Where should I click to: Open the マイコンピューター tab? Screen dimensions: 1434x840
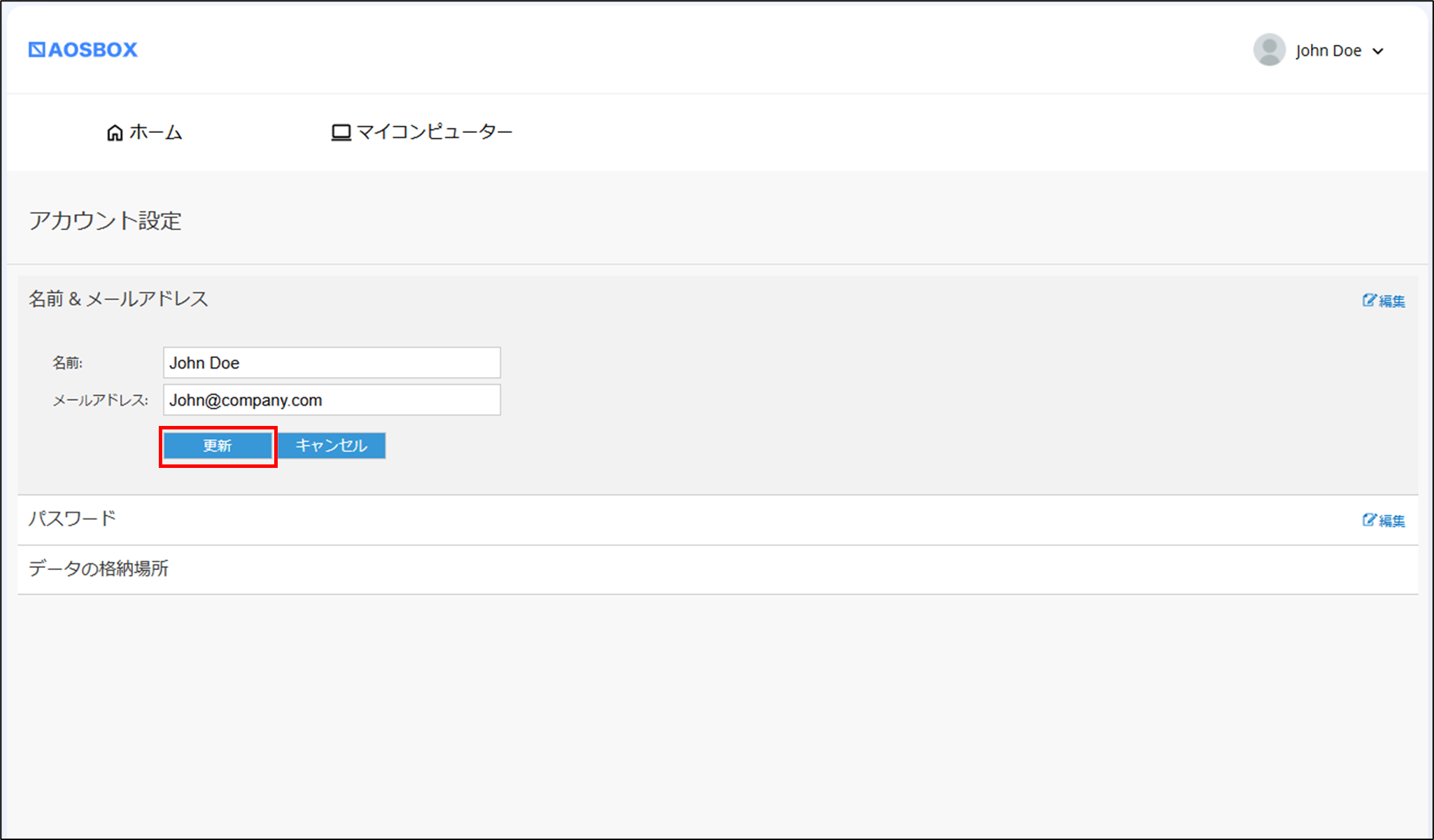[422, 132]
